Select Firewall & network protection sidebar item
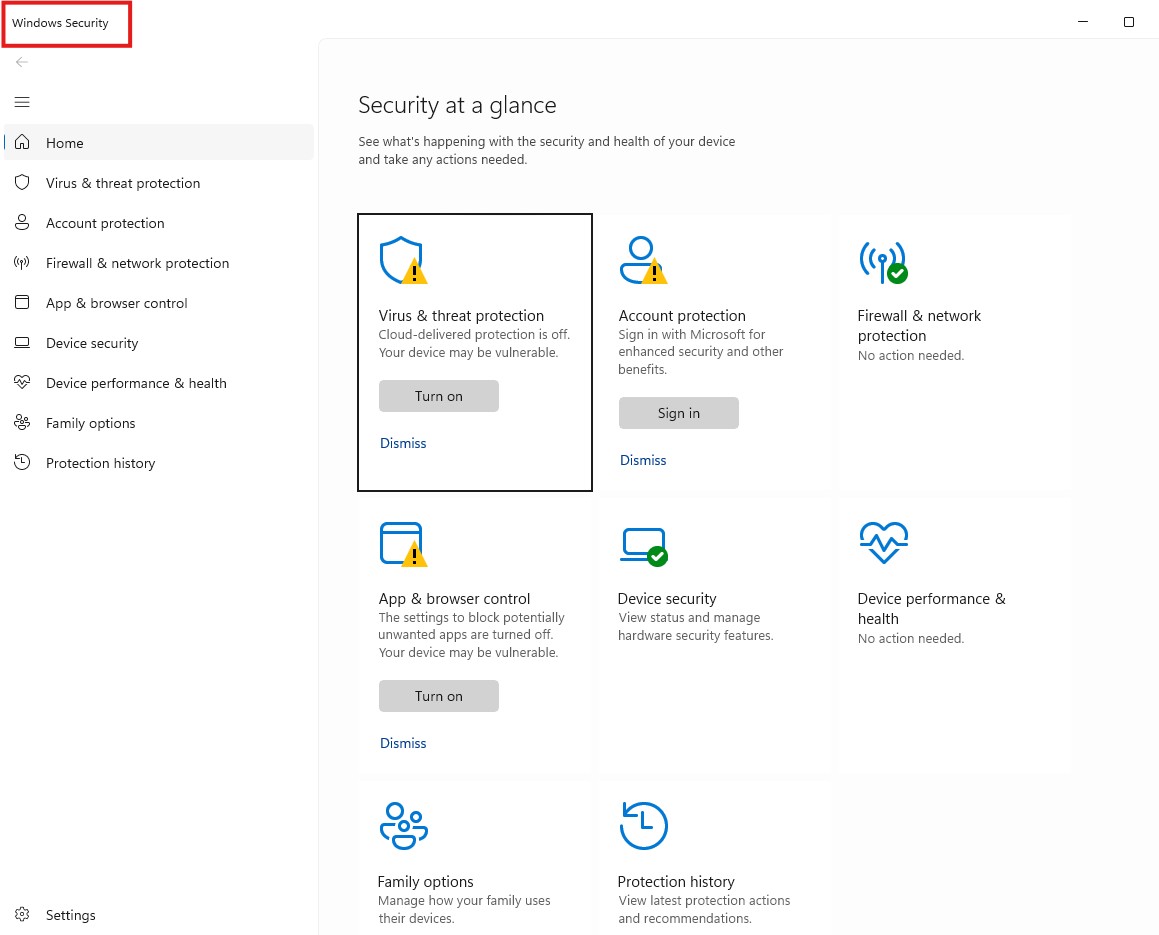The image size is (1159, 935). pos(137,263)
